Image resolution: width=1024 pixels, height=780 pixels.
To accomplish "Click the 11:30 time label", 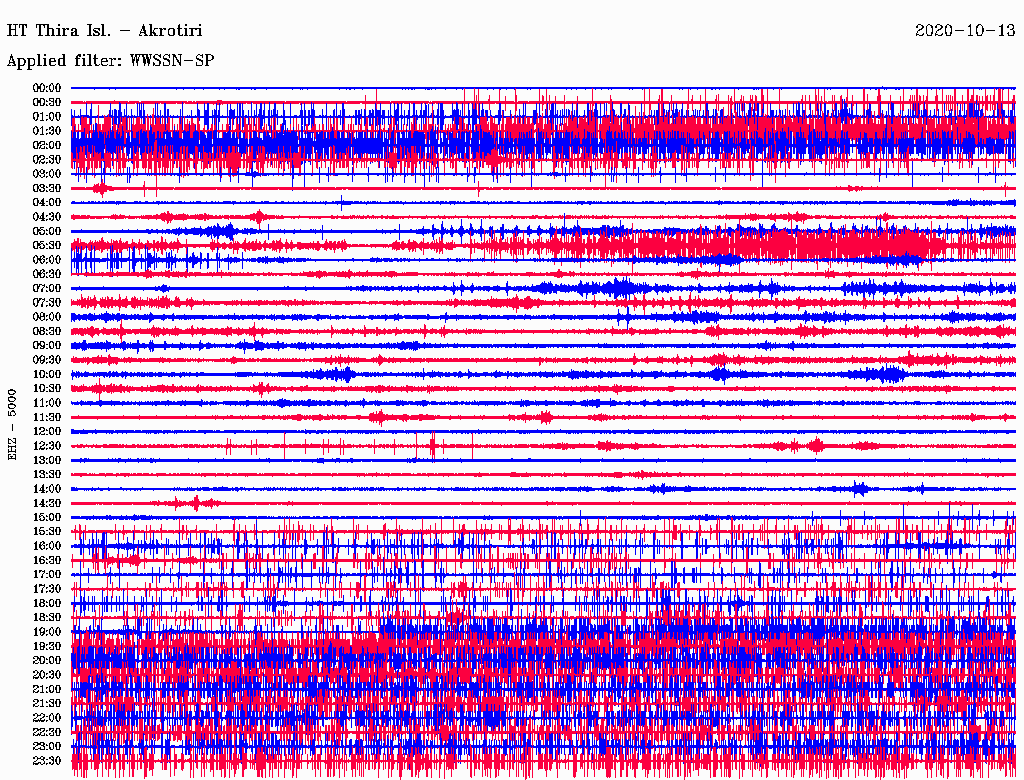I will coord(47,417).
